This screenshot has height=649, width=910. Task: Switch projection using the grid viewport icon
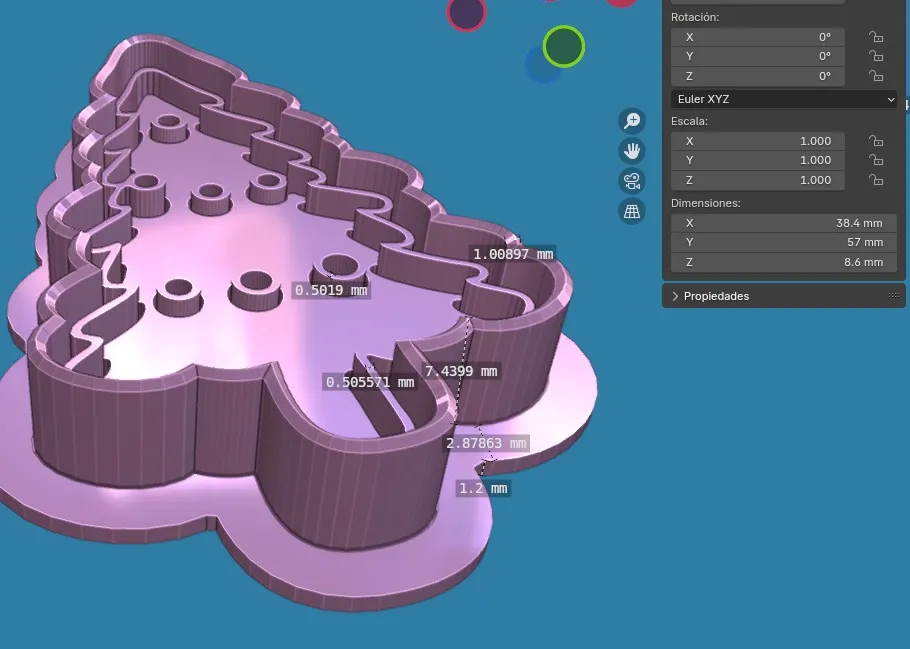click(x=631, y=211)
